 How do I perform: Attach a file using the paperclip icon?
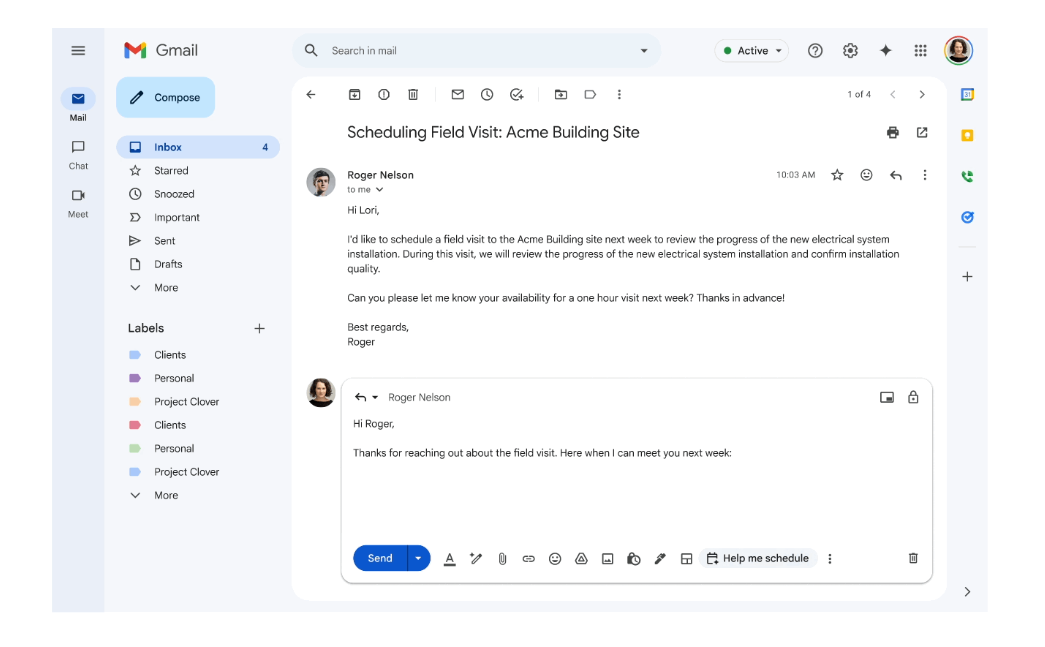(x=502, y=559)
